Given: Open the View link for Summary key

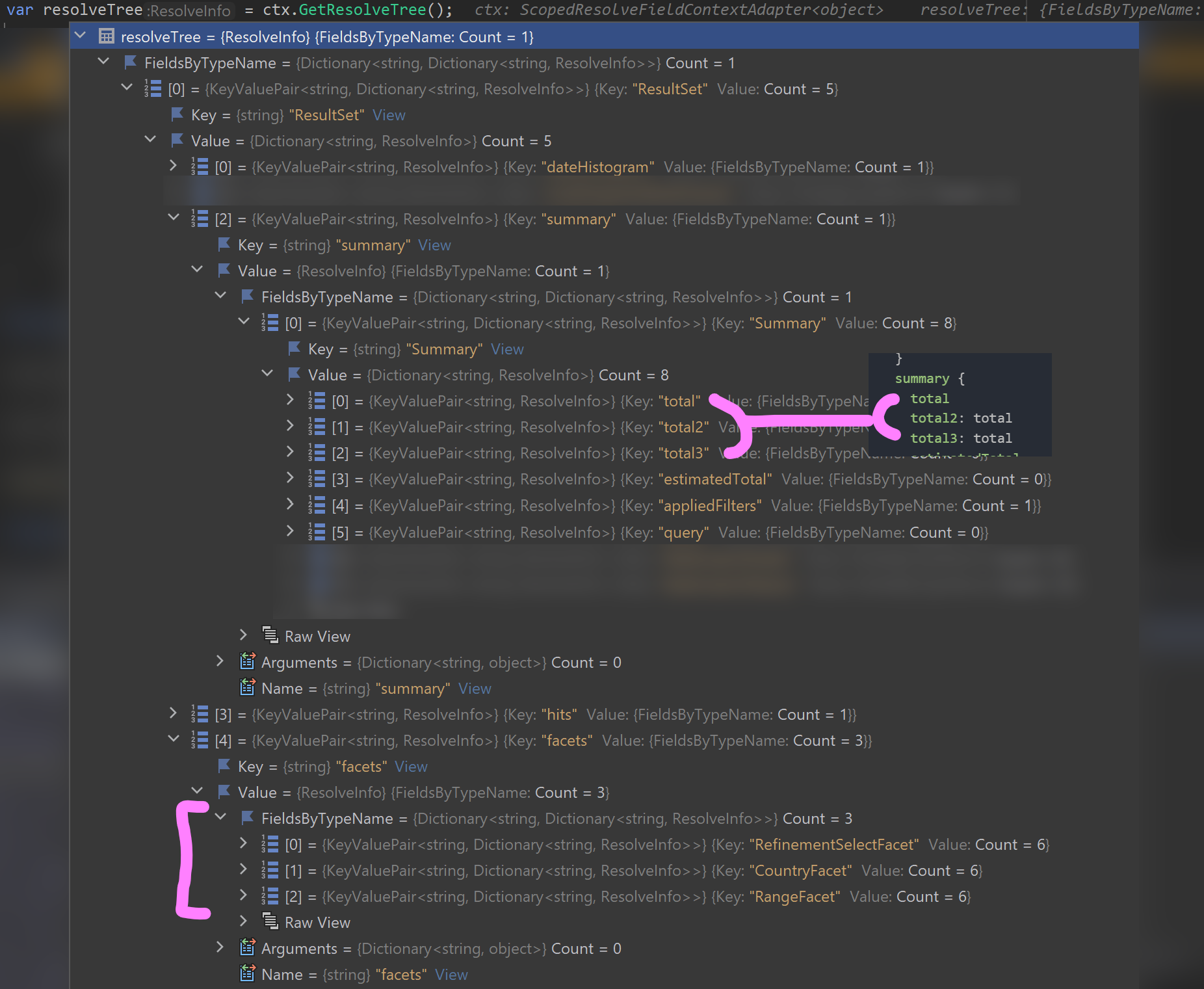Looking at the screenshot, I should (x=506, y=349).
